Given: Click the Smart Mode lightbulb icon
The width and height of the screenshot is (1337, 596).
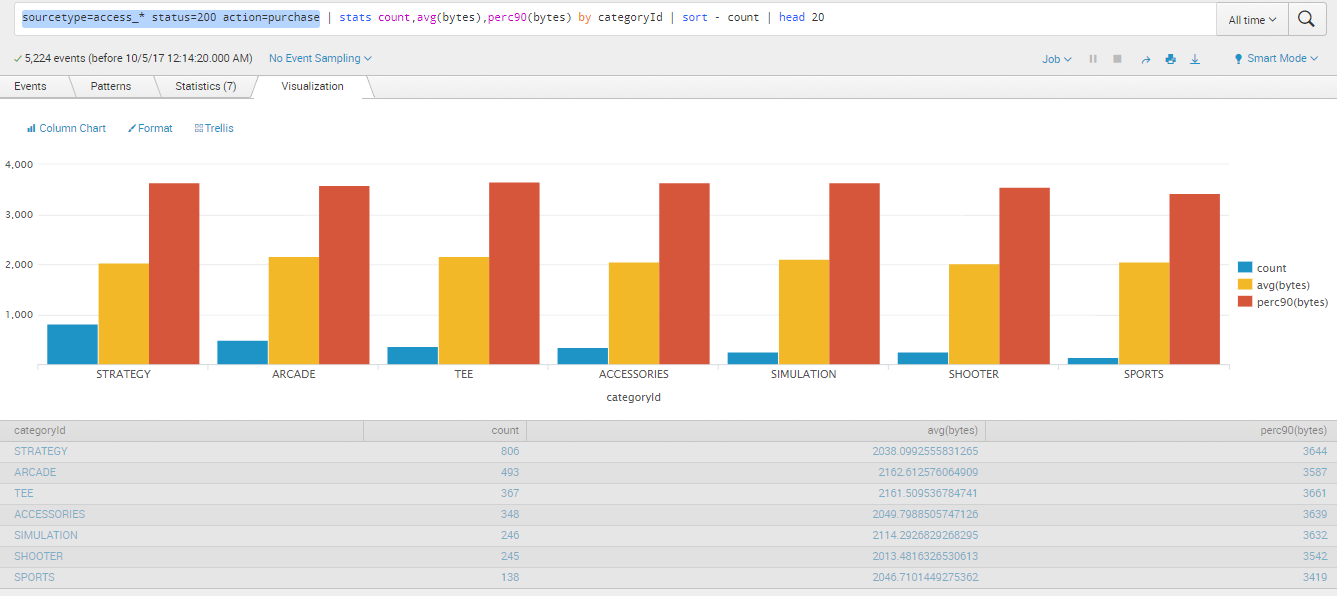Looking at the screenshot, I should [1239, 59].
